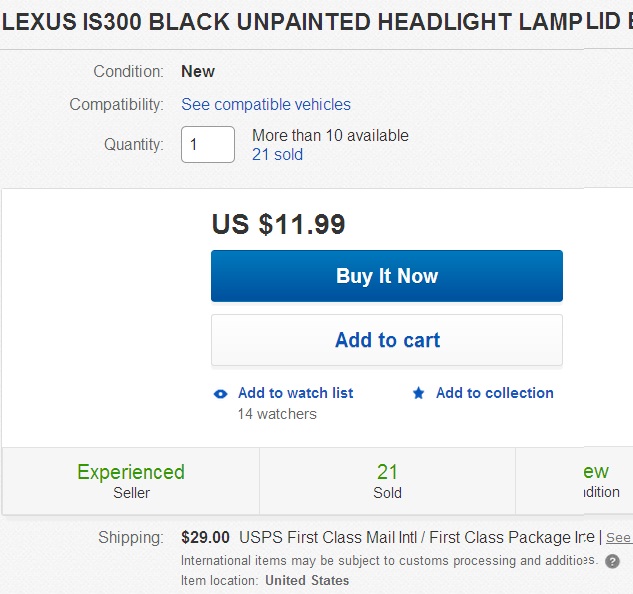Screen dimensions: 633x594
Task: Click the US $11.99 price text
Action: [x=278, y=224]
